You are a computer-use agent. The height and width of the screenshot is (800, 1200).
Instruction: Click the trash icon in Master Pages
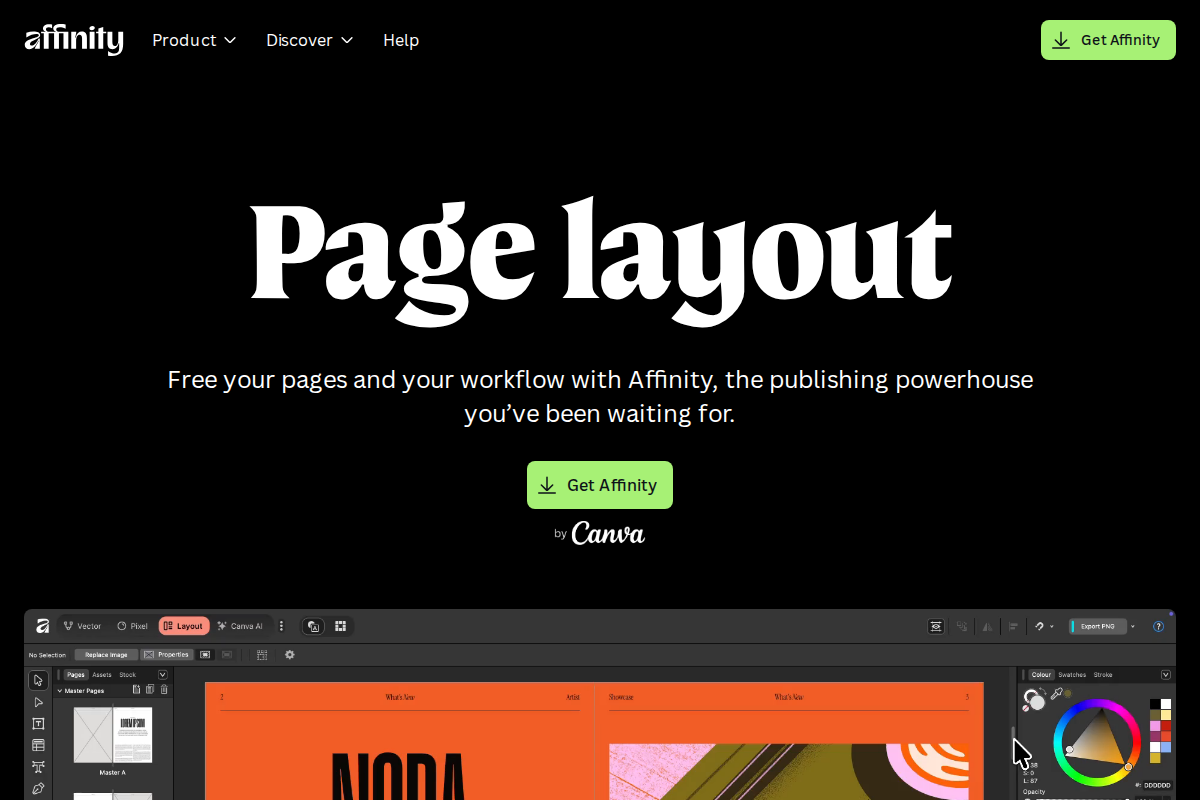click(x=164, y=690)
